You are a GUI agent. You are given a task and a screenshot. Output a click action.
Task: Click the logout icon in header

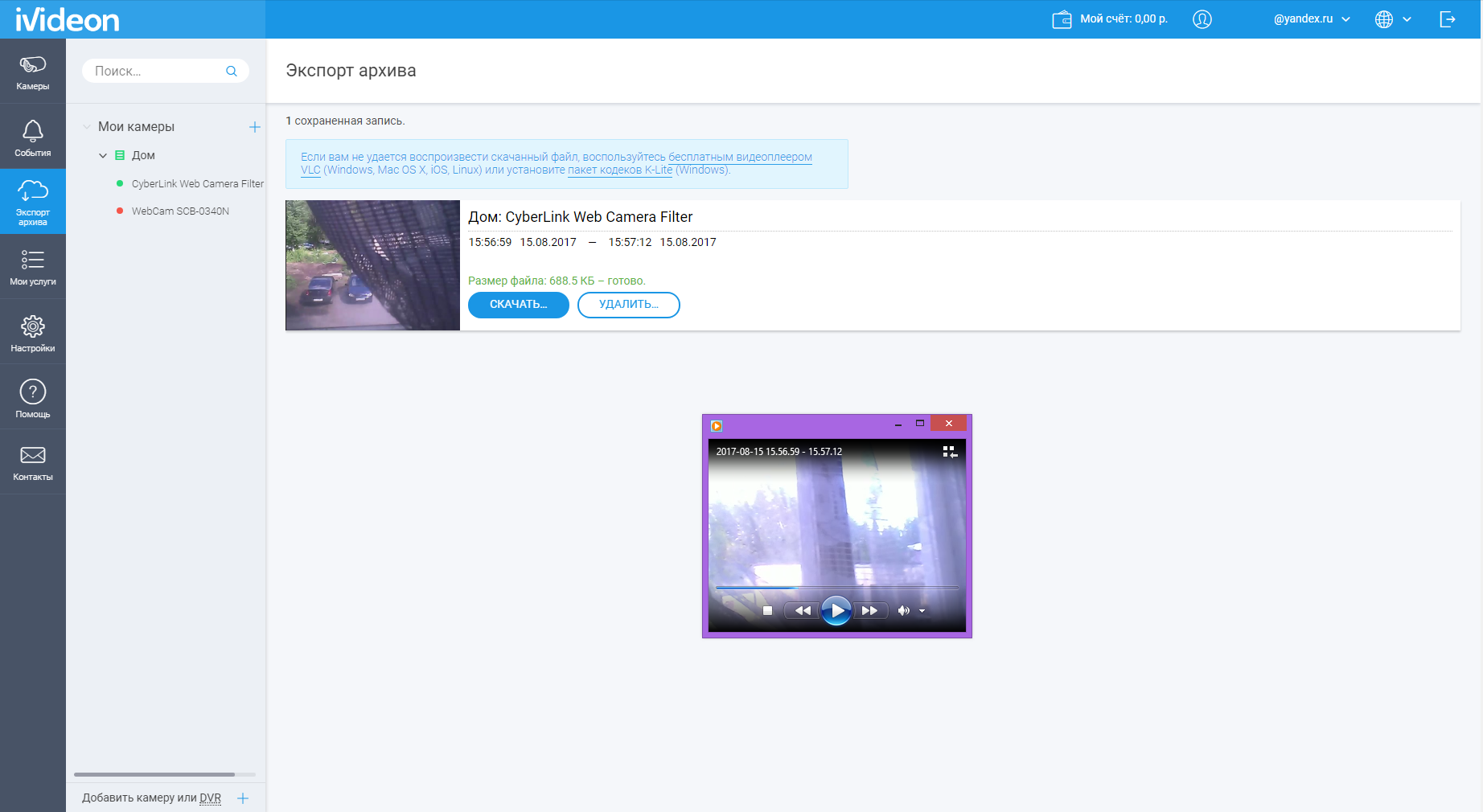point(1447,19)
